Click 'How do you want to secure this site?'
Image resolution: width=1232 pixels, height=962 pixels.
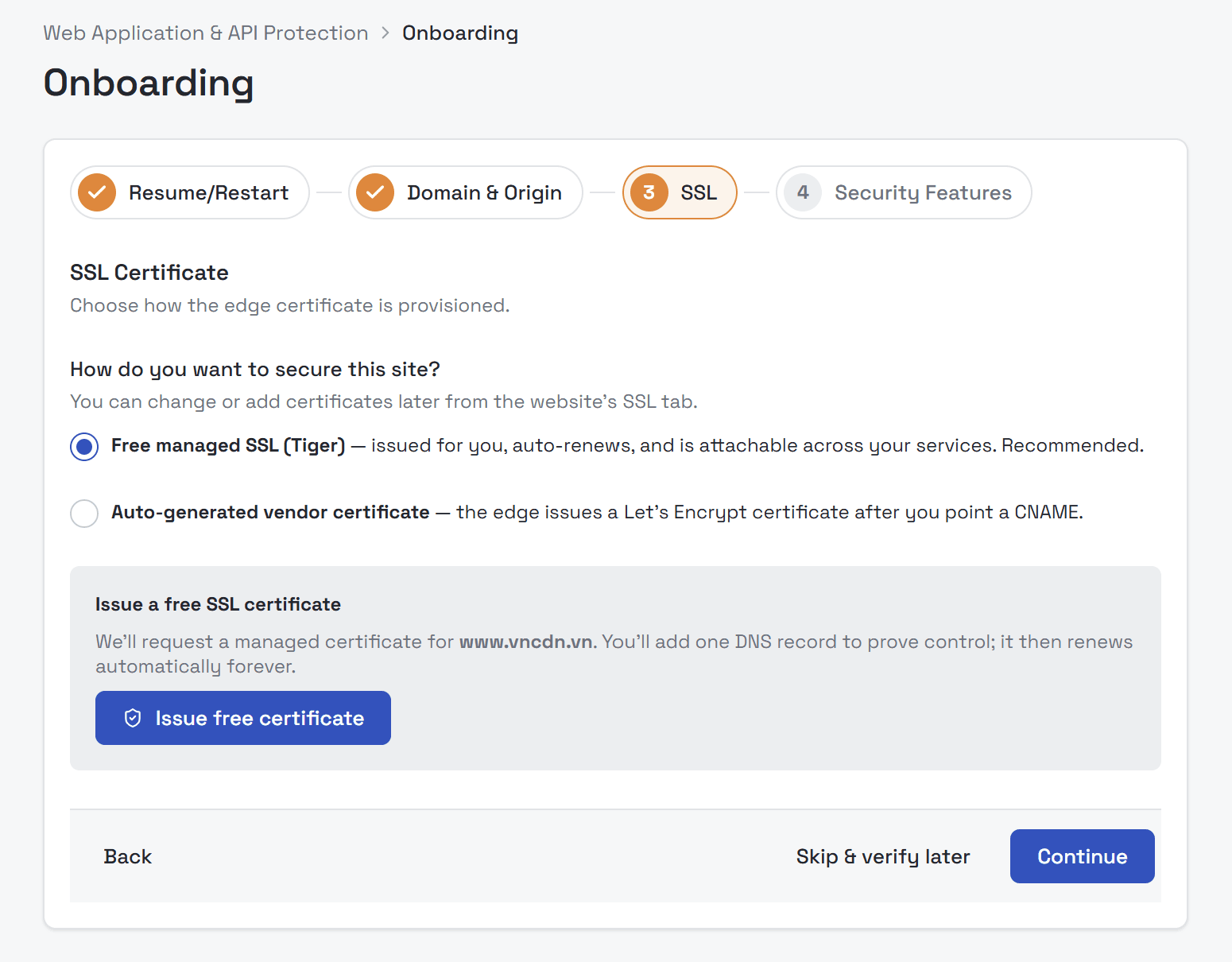point(255,370)
